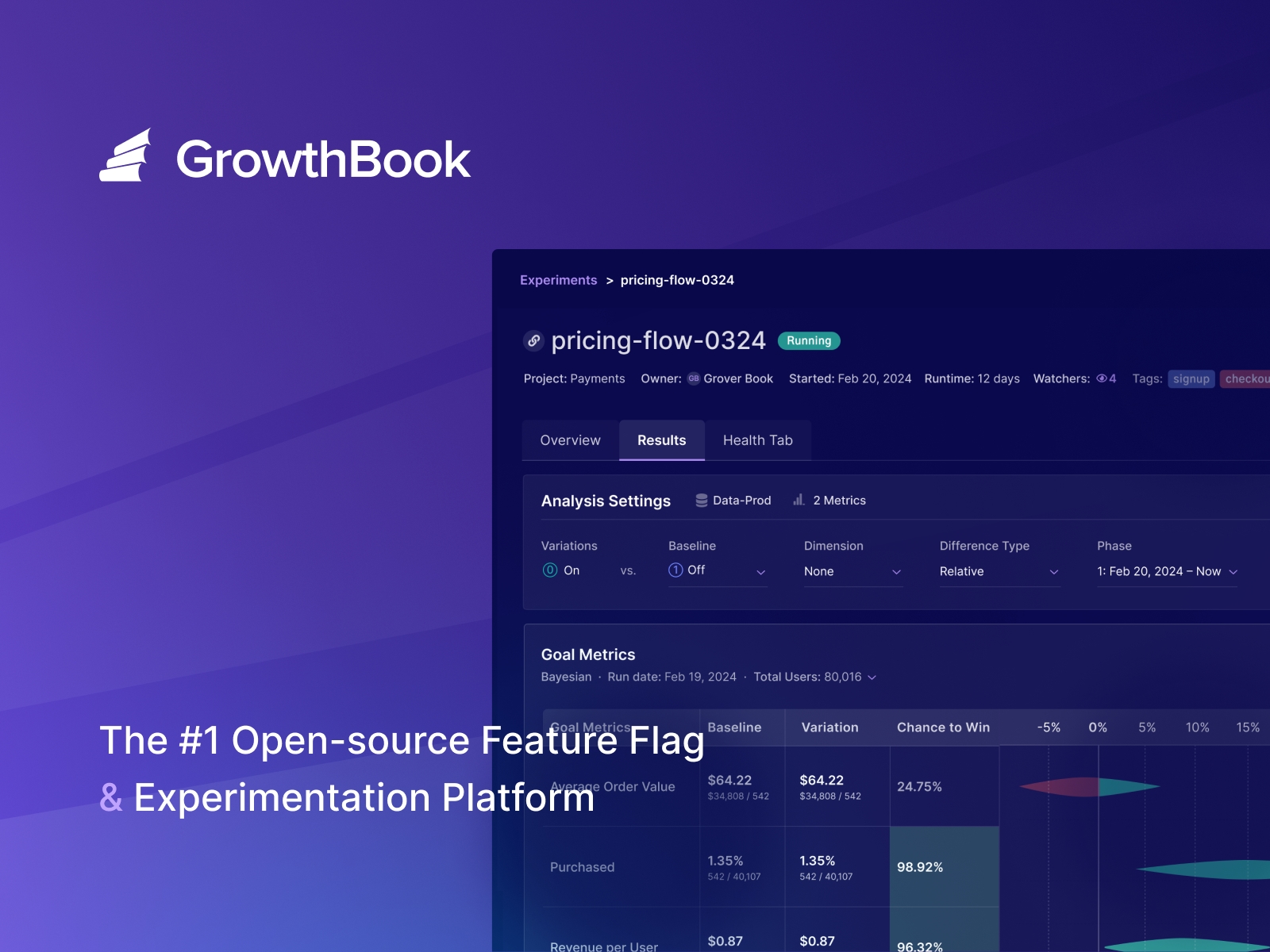Click the variation 1 circle icon next to Off
The height and width of the screenshot is (952, 1270).
(x=675, y=570)
